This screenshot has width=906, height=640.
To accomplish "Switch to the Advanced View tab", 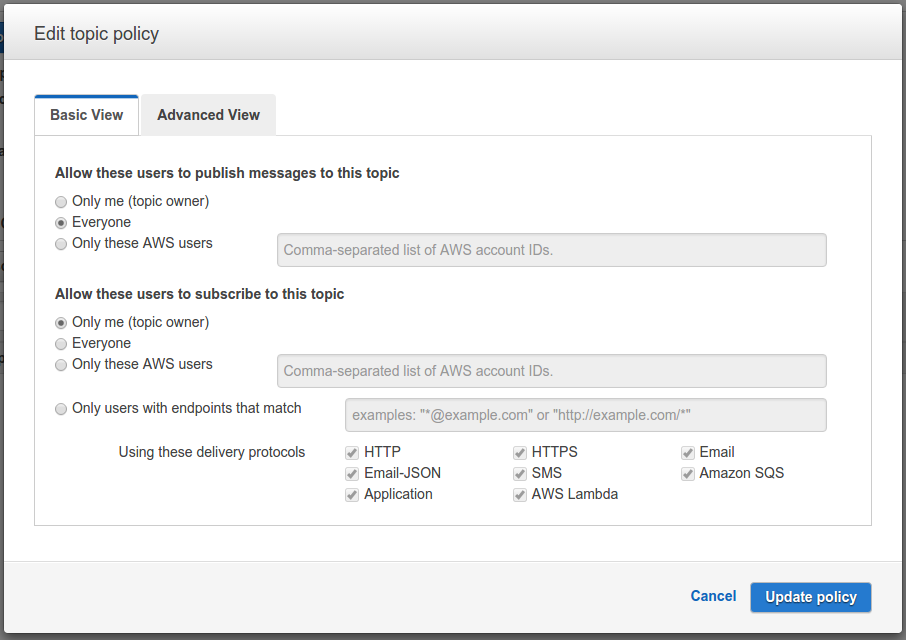I will [x=208, y=115].
